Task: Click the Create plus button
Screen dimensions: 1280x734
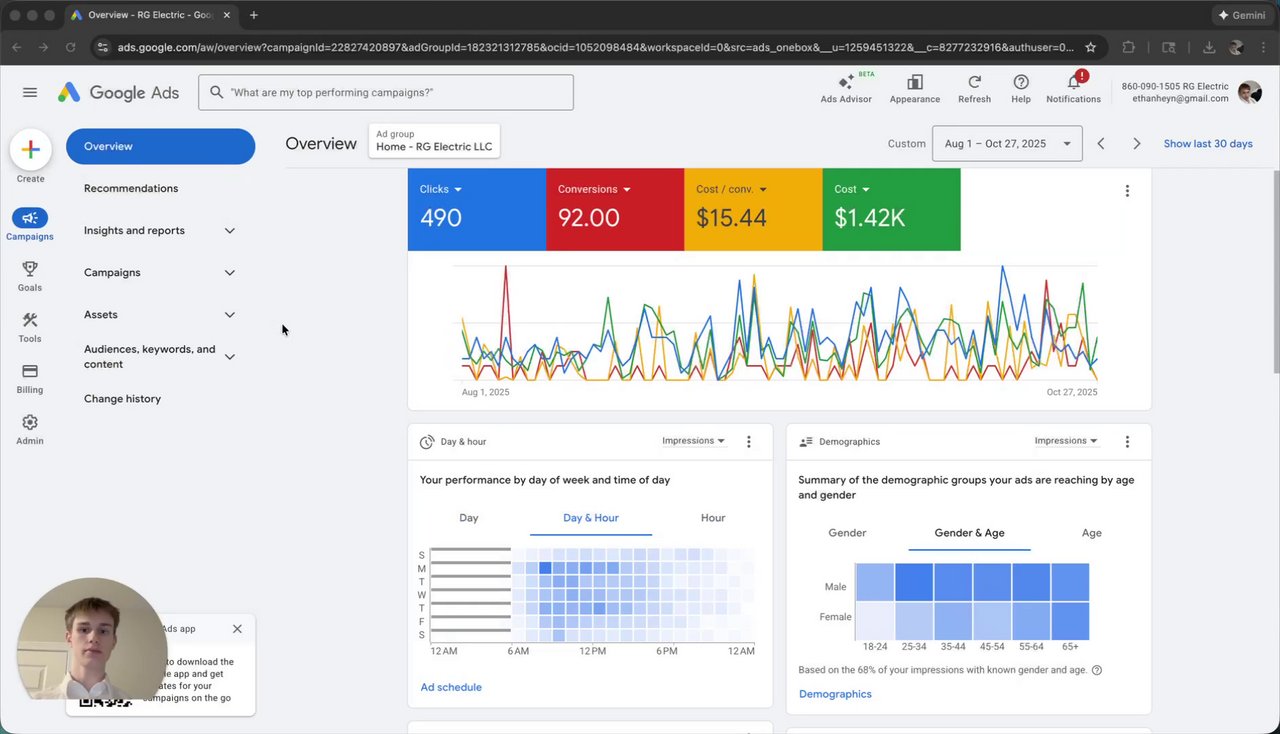Action: point(30,149)
